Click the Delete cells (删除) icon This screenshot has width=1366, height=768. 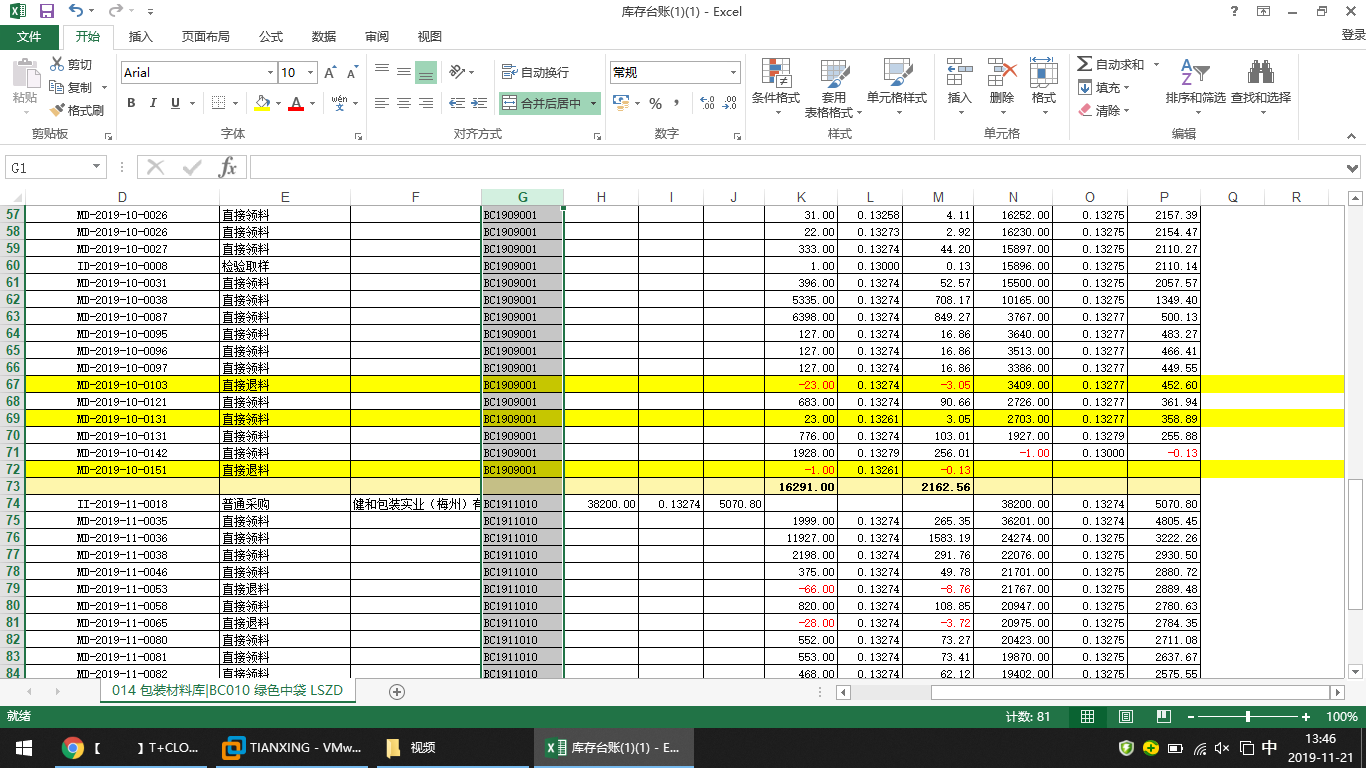[x=1002, y=73]
